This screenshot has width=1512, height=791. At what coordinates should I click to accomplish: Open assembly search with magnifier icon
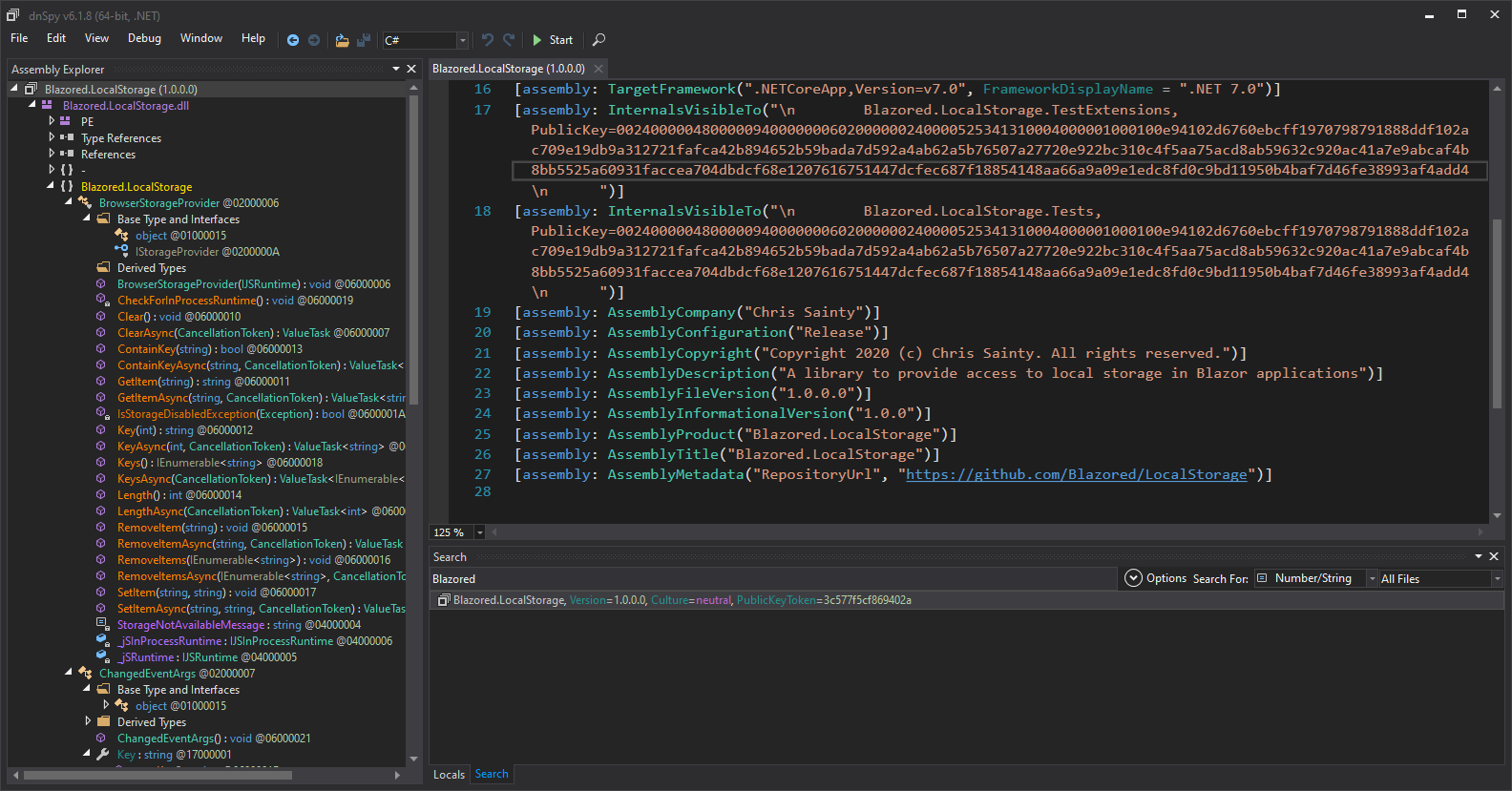(598, 40)
